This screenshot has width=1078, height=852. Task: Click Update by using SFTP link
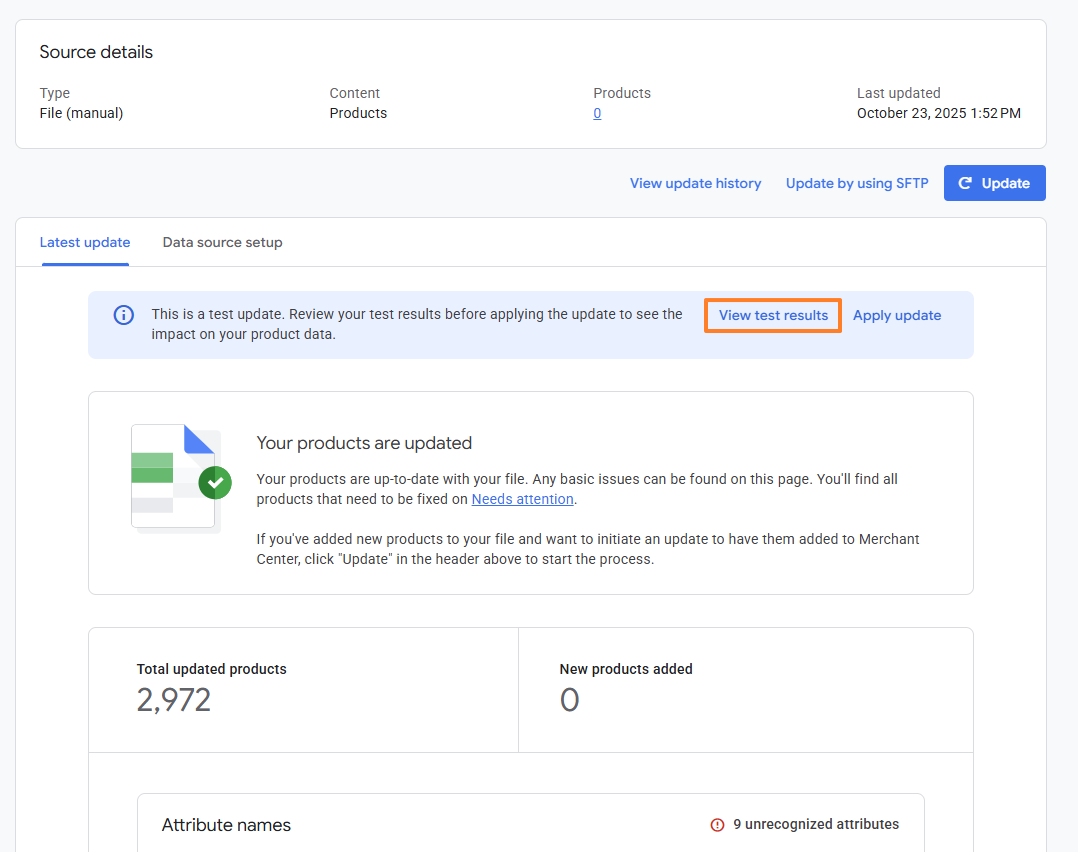pos(857,183)
